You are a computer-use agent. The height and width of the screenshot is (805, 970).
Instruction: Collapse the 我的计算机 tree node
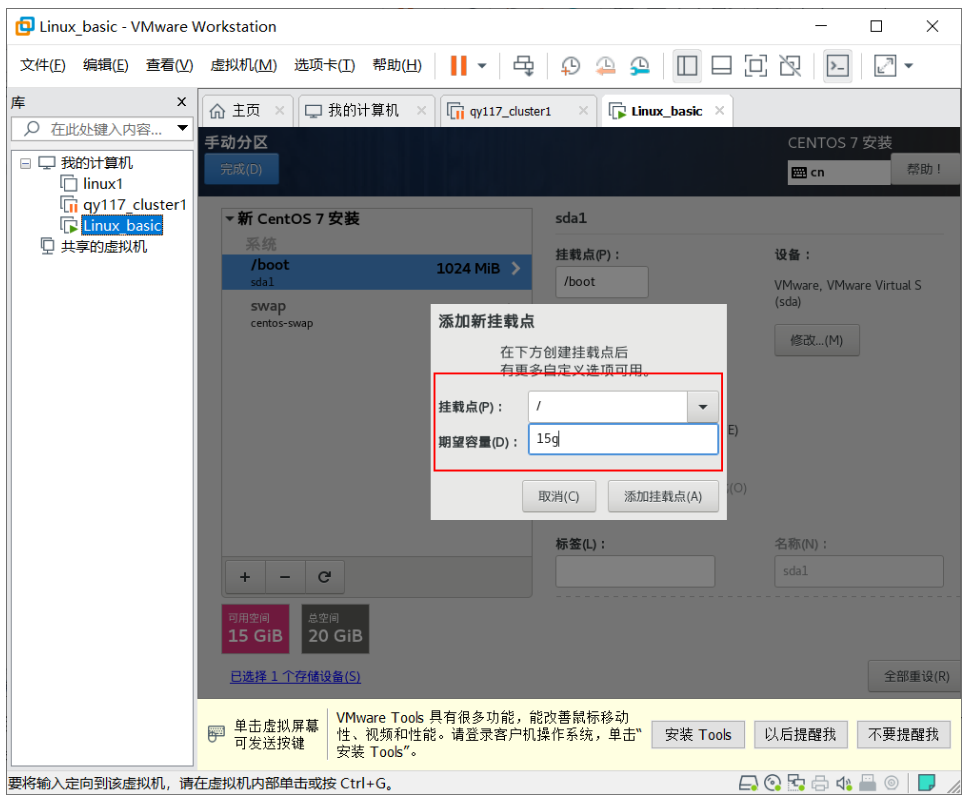click(25, 163)
